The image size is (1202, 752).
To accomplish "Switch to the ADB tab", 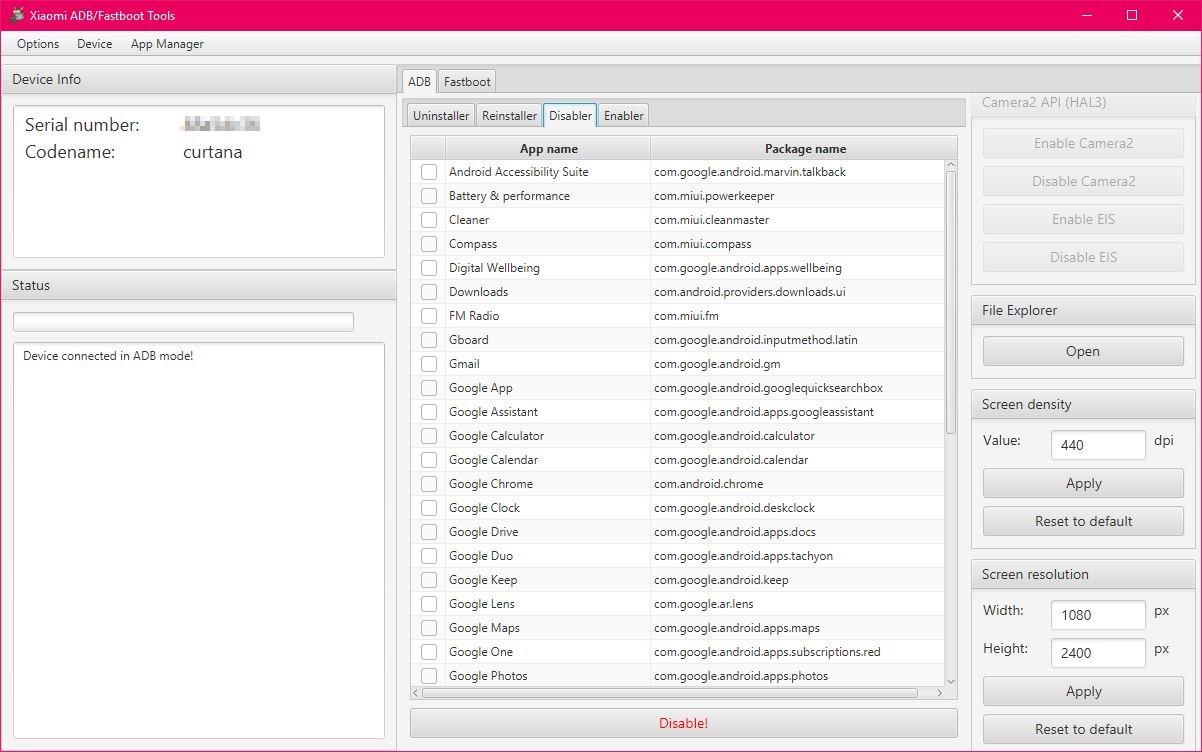I will click(x=419, y=81).
